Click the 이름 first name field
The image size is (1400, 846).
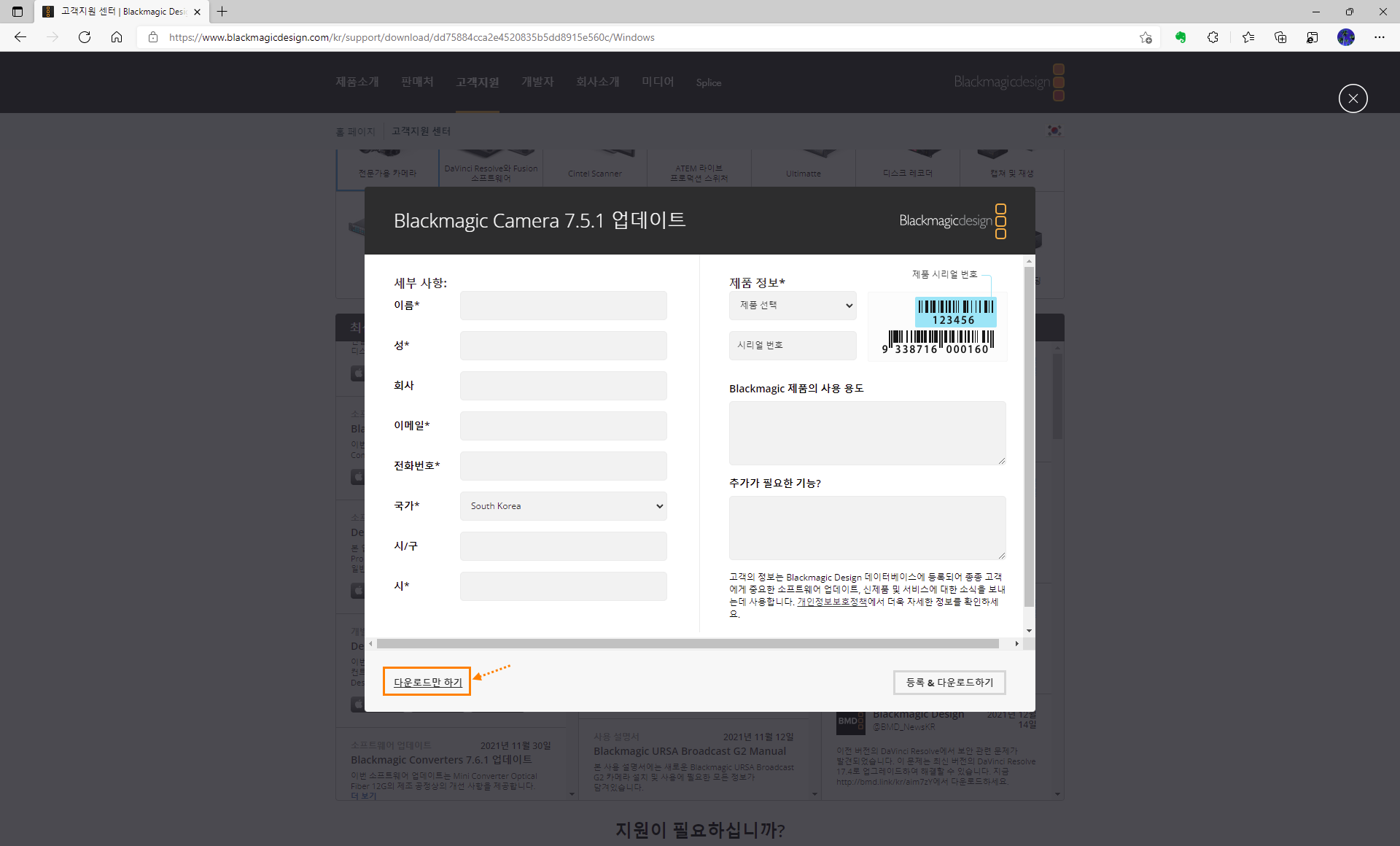(564, 306)
